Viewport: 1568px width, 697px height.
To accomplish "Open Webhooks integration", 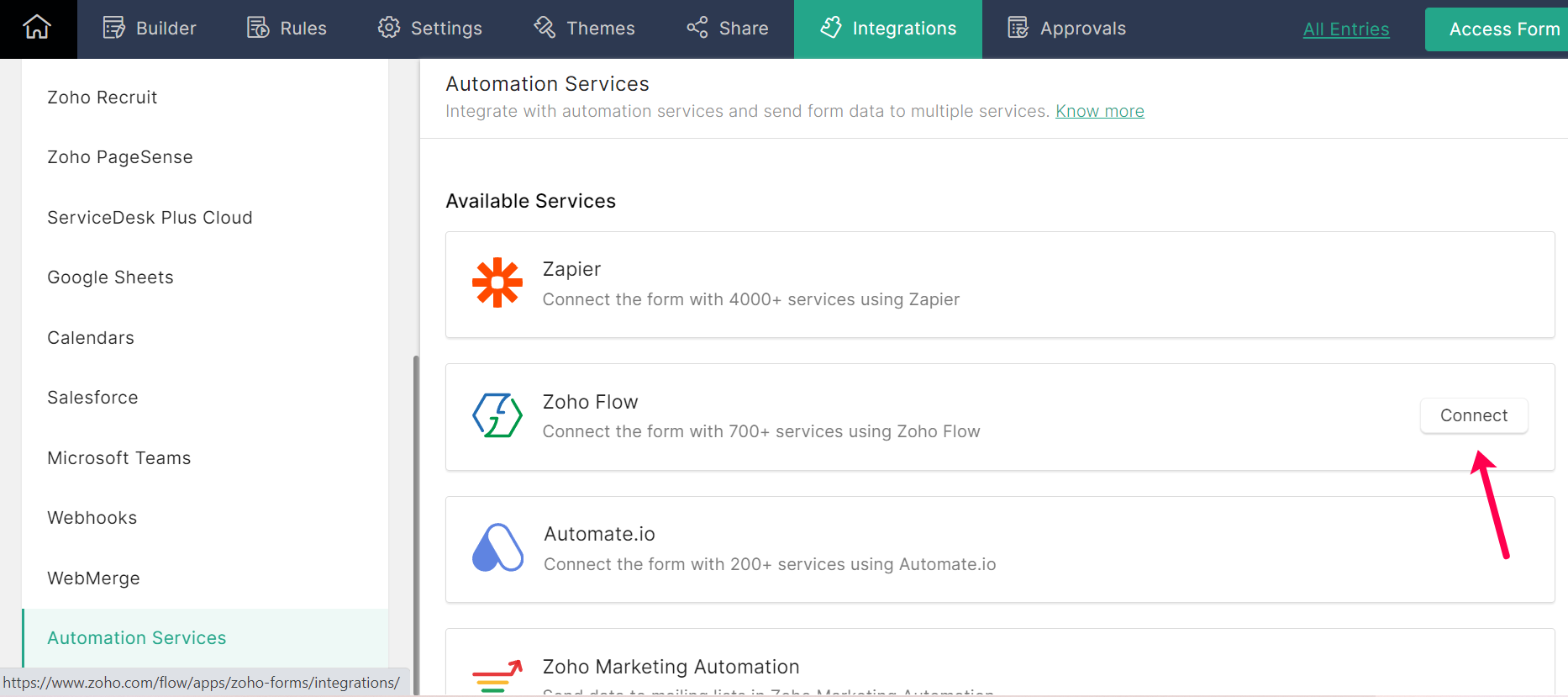I will click(x=205, y=518).
